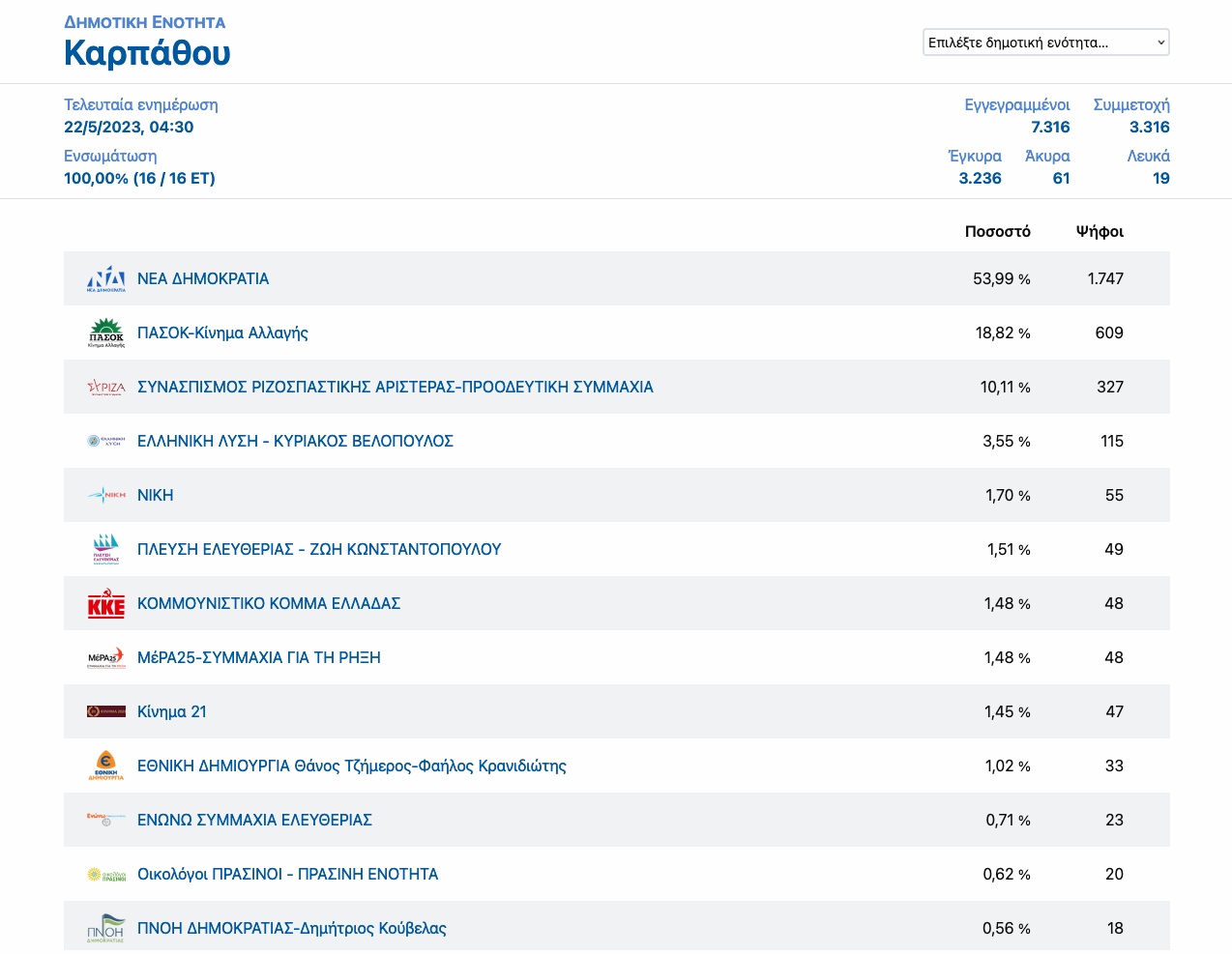Open the ΣΥΝΑΣΠΙΣΜΟΣ ΡΙΖΟΣΠΑΣΤΙΚΗΣ ΑΡΙΣΤΕΡΑΣ link

click(x=396, y=387)
